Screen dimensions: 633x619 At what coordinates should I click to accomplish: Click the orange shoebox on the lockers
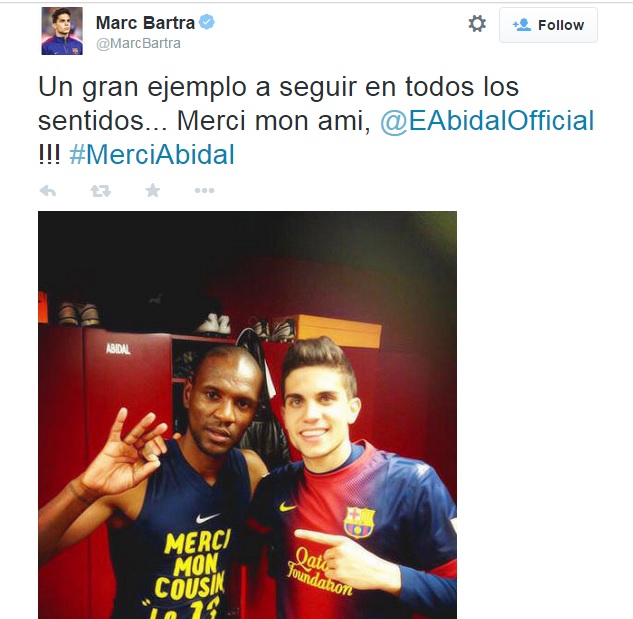coord(338,331)
